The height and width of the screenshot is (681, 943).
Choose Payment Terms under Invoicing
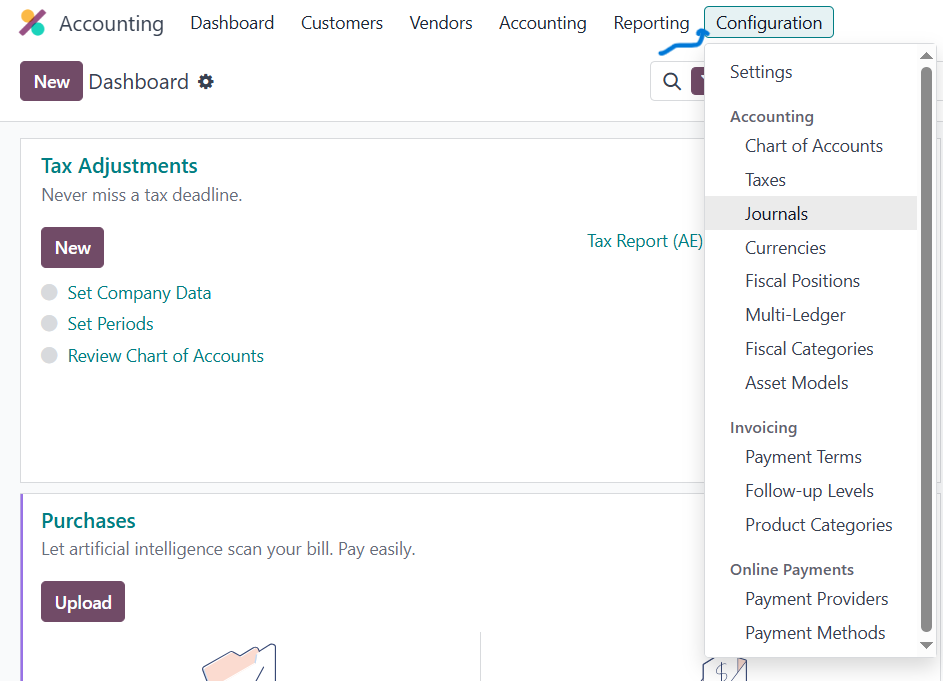tap(803, 457)
